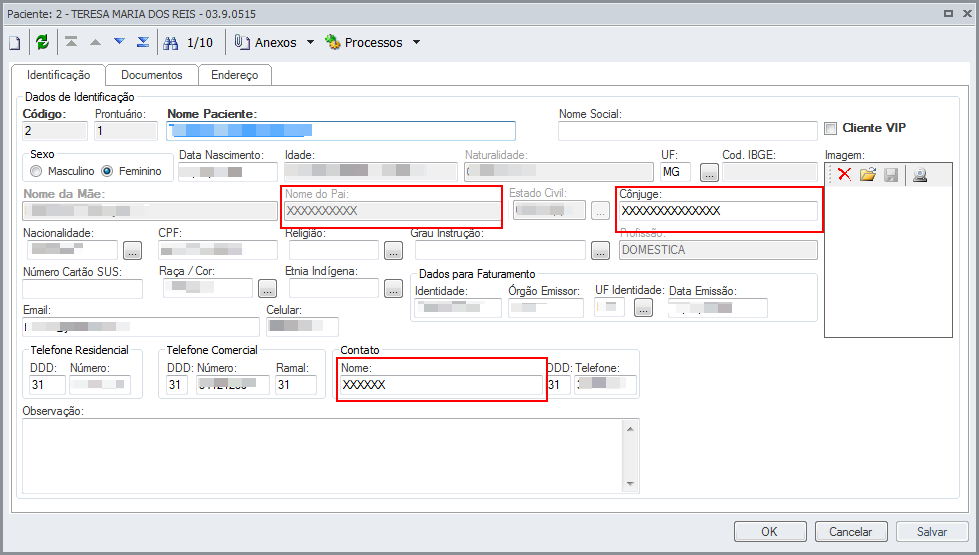Capture photo with the webcam icon
The image size is (979, 555).
click(920, 175)
